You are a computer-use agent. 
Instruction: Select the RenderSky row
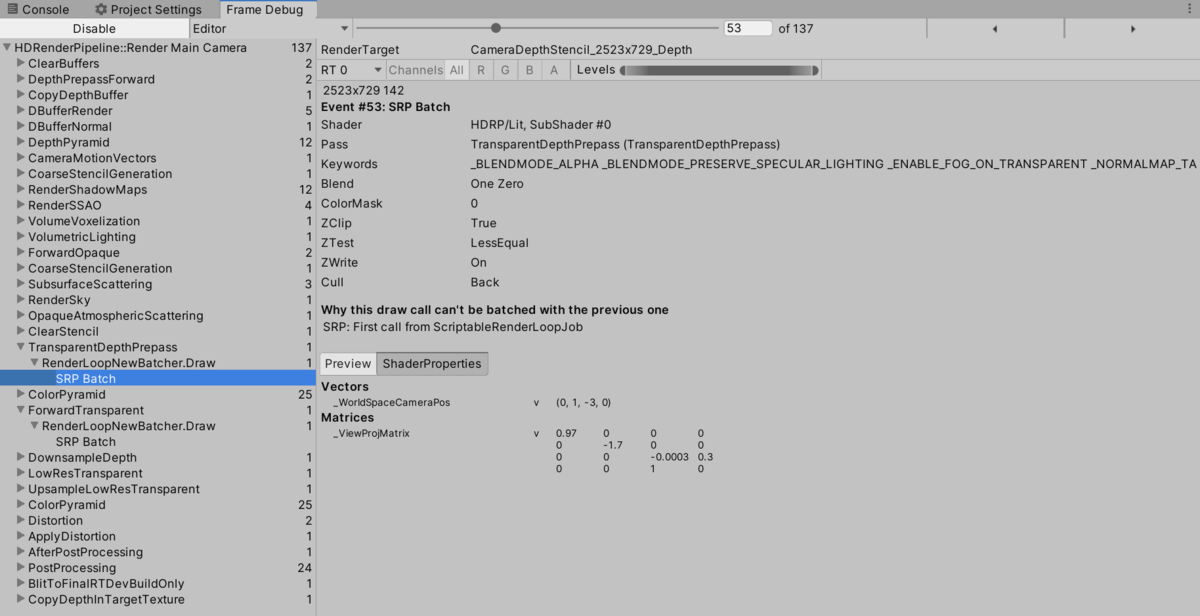pos(158,300)
